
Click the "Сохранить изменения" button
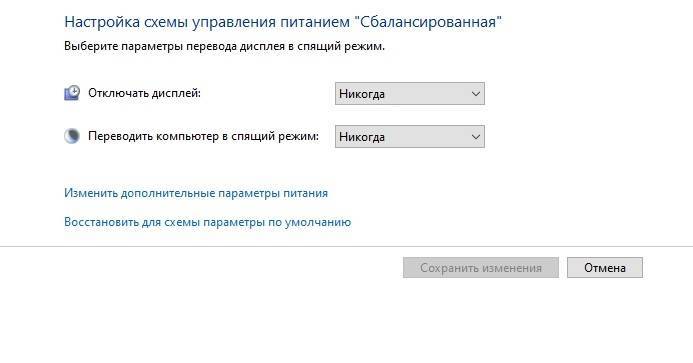pos(481,268)
